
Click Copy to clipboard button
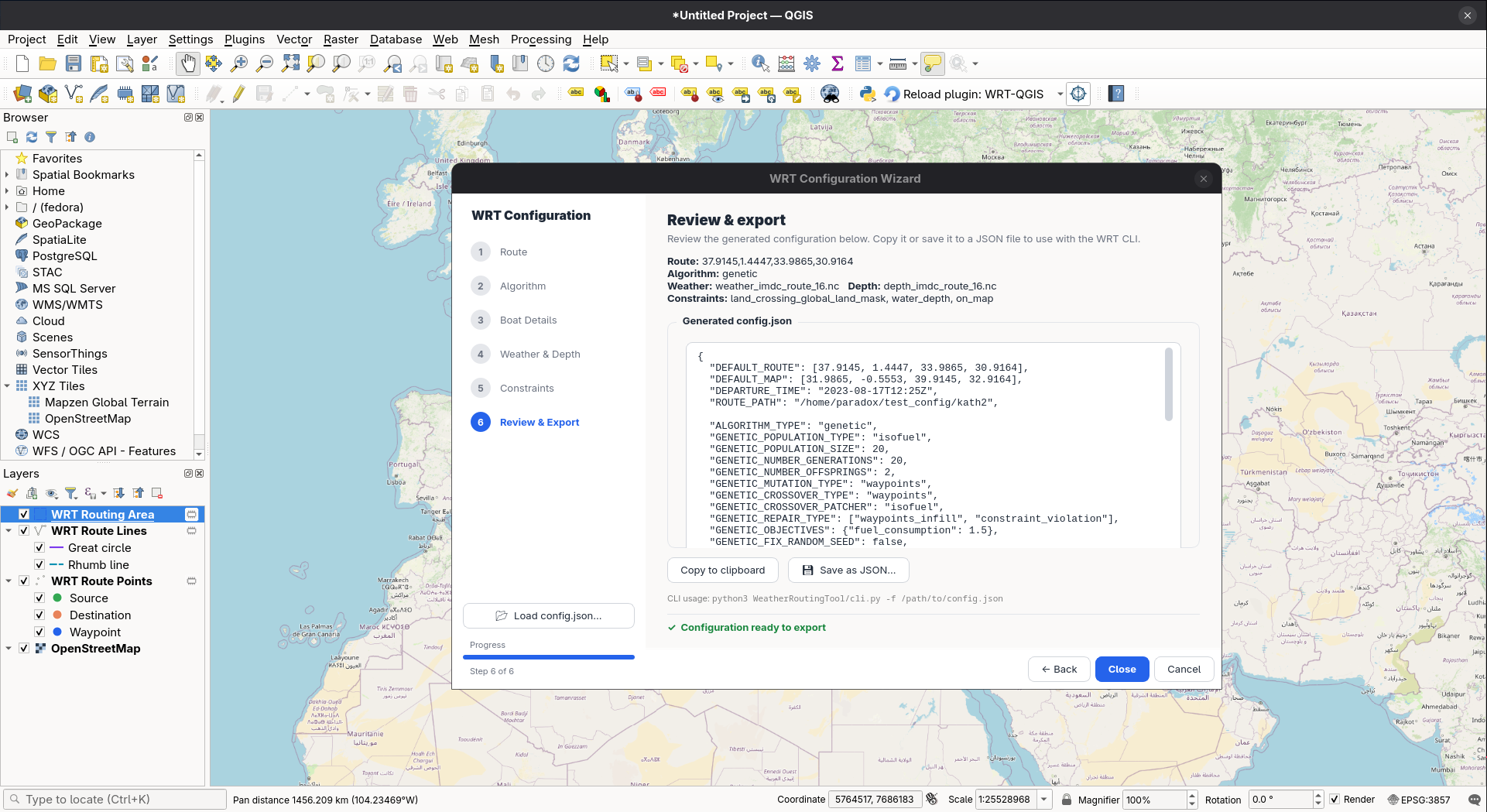[x=722, y=570]
